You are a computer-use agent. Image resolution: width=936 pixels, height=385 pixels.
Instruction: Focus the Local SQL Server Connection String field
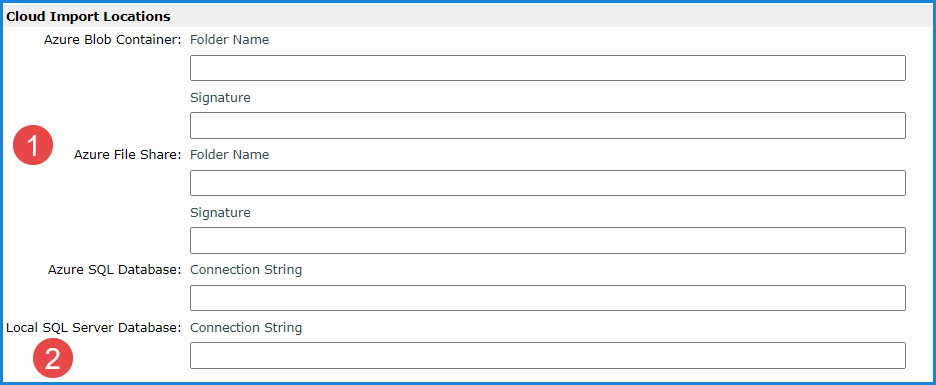(x=547, y=355)
